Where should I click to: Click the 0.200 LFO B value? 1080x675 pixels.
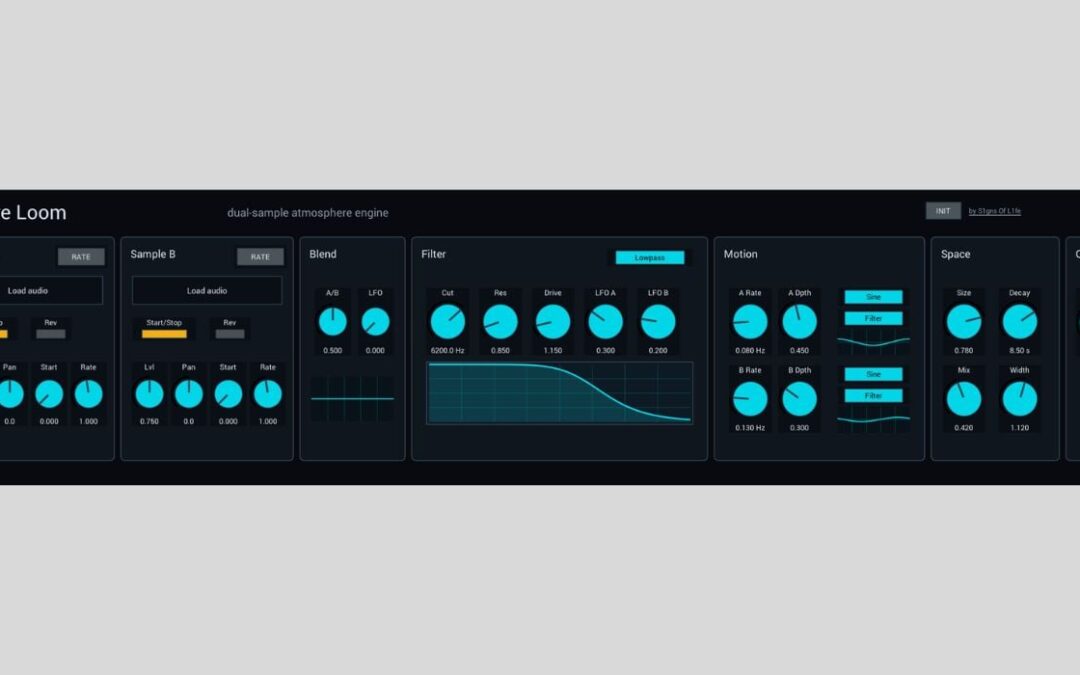click(x=658, y=351)
